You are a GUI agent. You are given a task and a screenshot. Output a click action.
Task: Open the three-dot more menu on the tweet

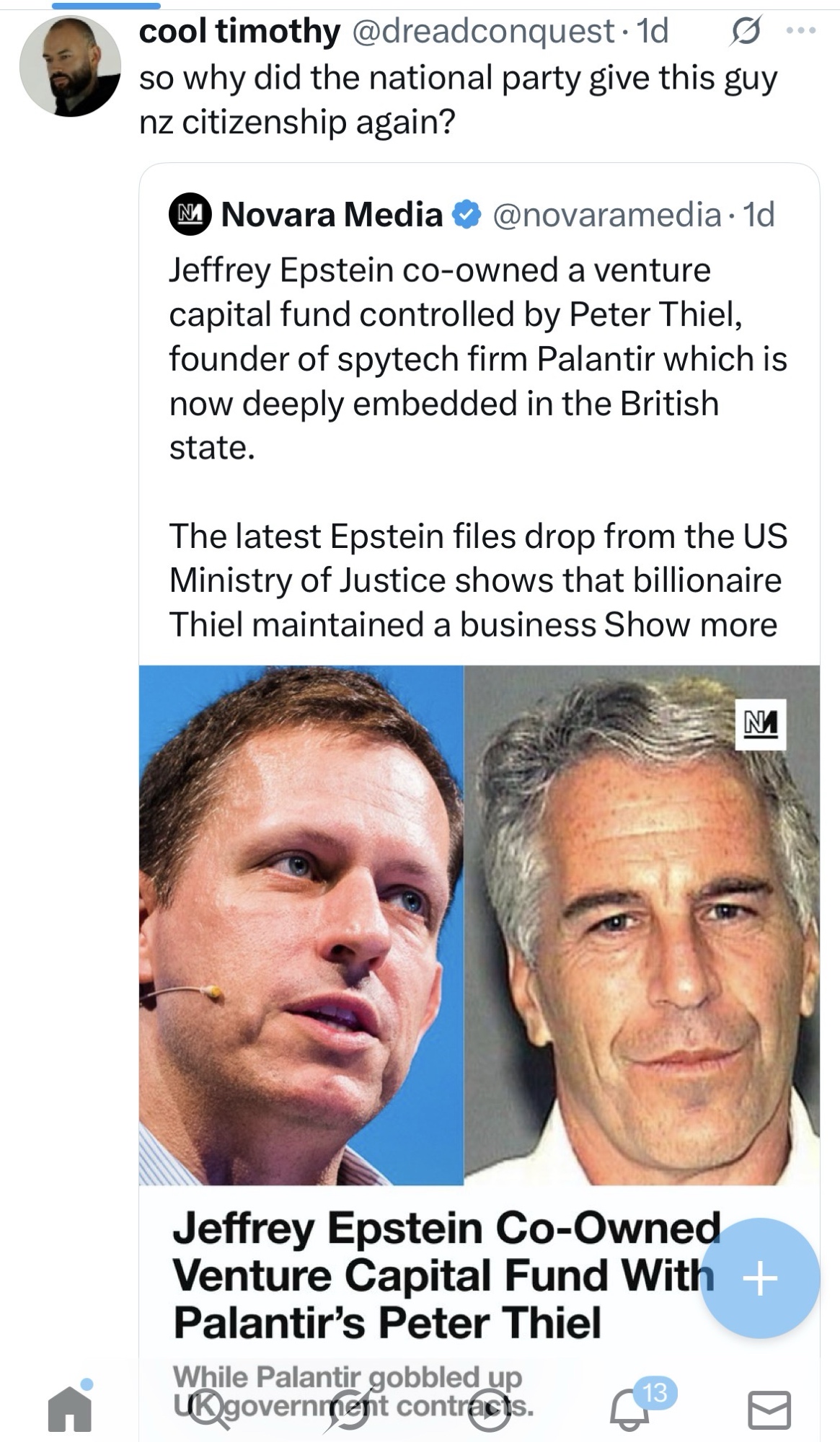(x=801, y=32)
